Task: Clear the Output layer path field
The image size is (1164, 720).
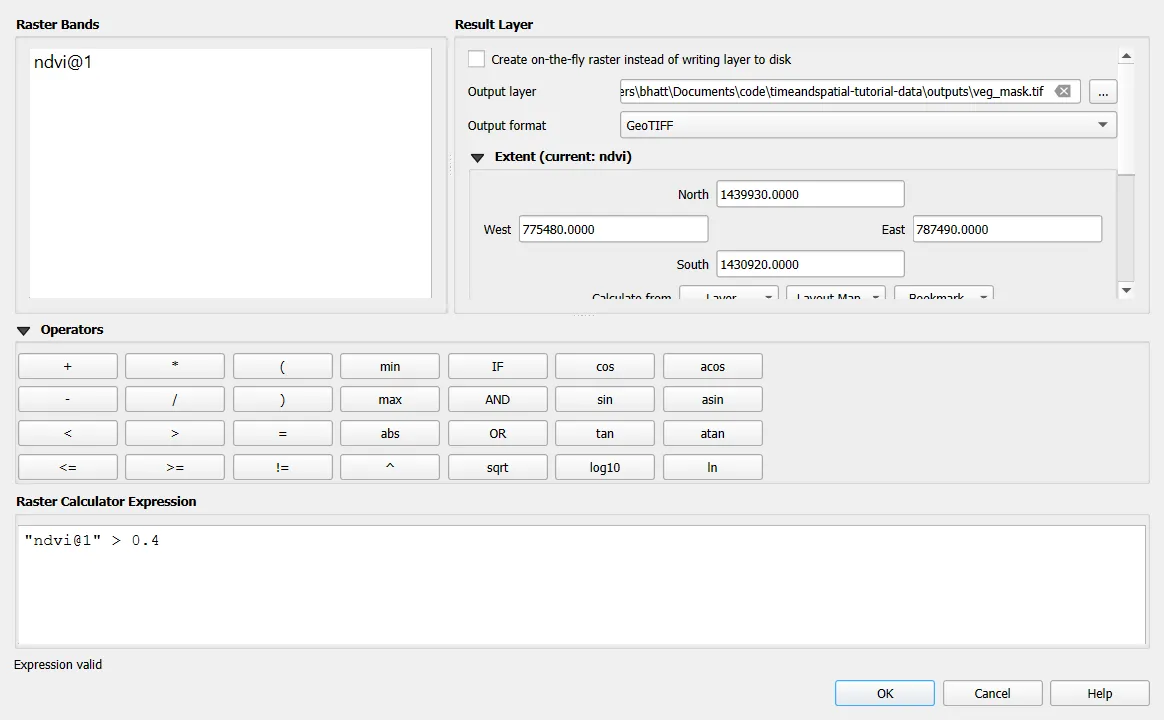Action: point(1063,91)
